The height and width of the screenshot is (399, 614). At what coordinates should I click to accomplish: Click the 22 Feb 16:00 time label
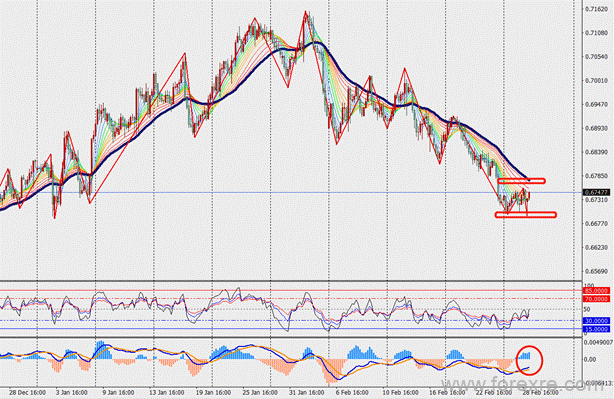494,392
